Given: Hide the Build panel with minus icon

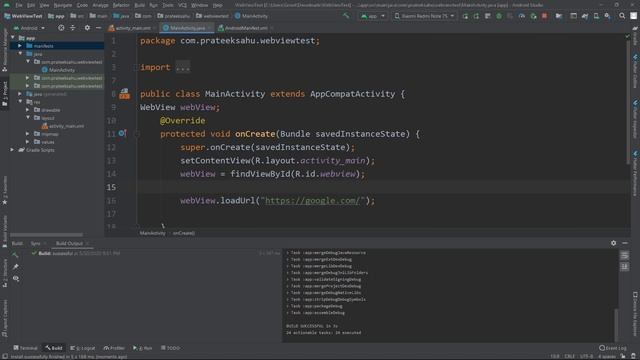Looking at the screenshot, I should 625,243.
